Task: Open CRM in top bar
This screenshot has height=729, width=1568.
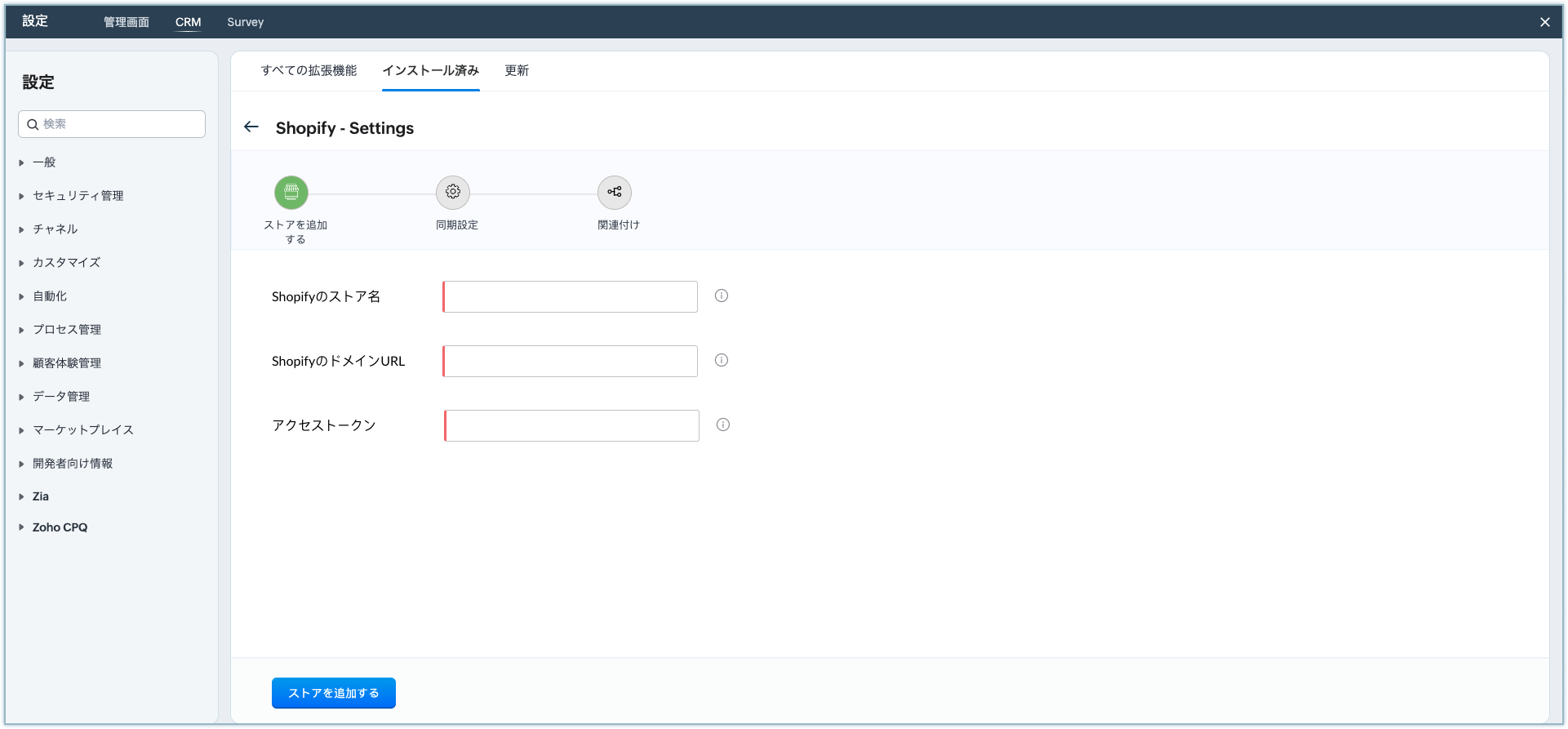Action: click(x=189, y=22)
